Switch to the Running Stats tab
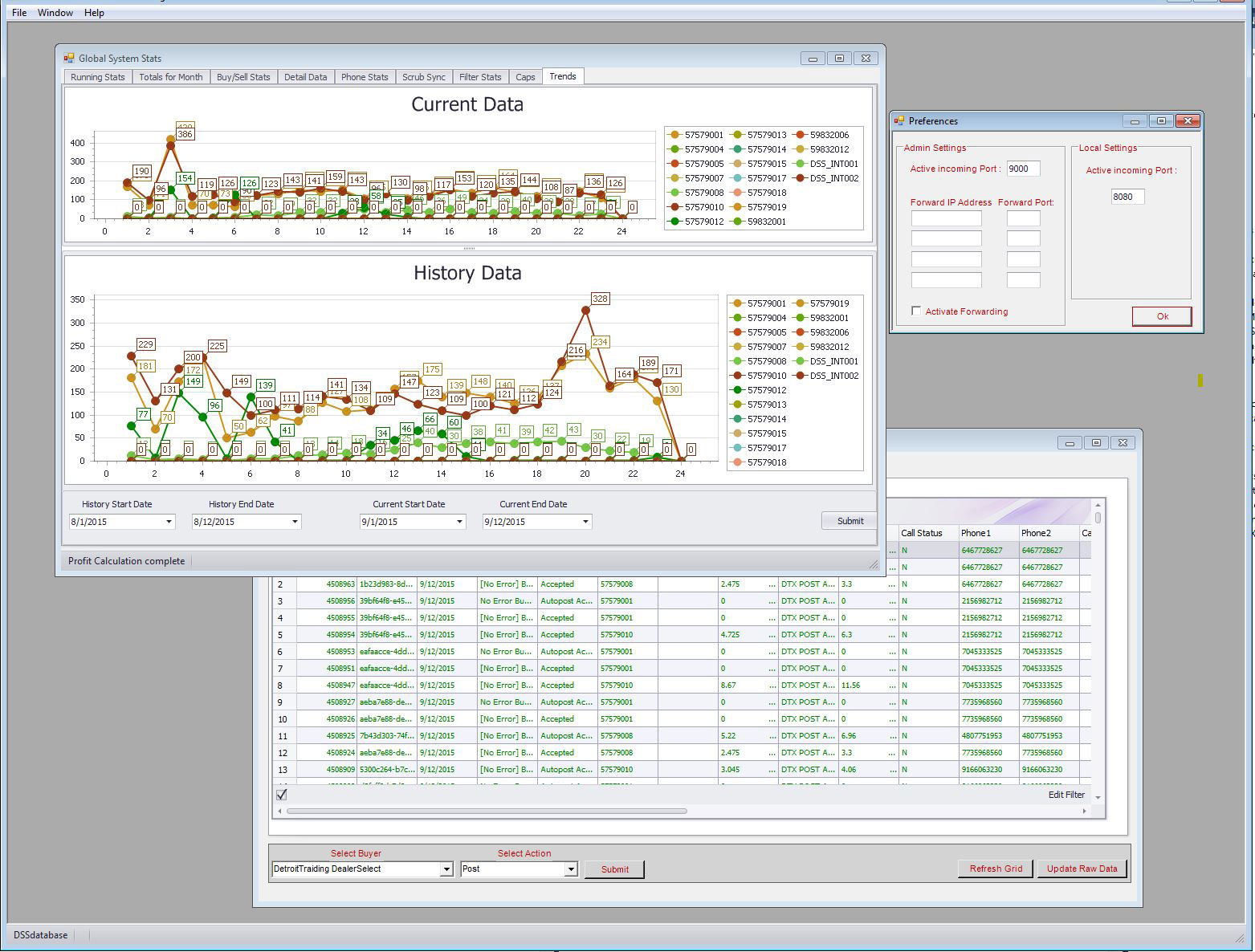 [98, 77]
